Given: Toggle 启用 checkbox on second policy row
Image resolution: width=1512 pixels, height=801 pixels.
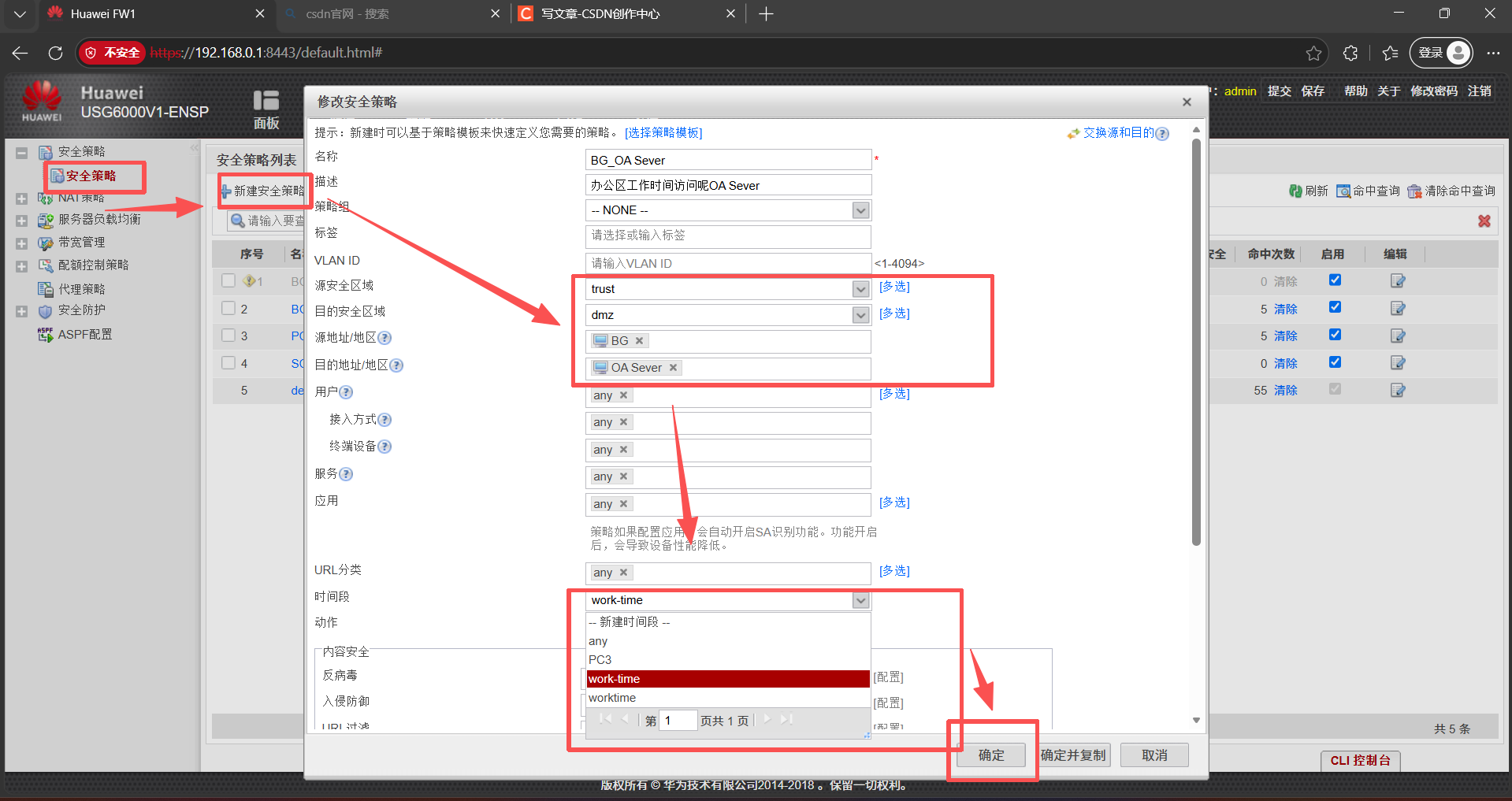Looking at the screenshot, I should pyautogui.click(x=1335, y=307).
